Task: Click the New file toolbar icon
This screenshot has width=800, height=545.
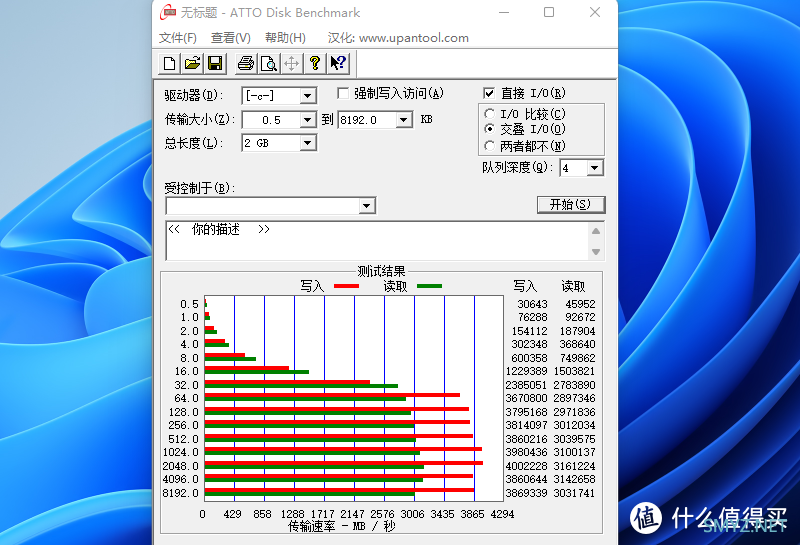Action: point(169,63)
